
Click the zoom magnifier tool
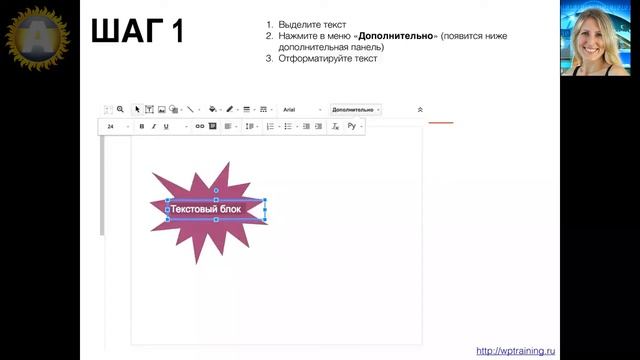pos(120,109)
